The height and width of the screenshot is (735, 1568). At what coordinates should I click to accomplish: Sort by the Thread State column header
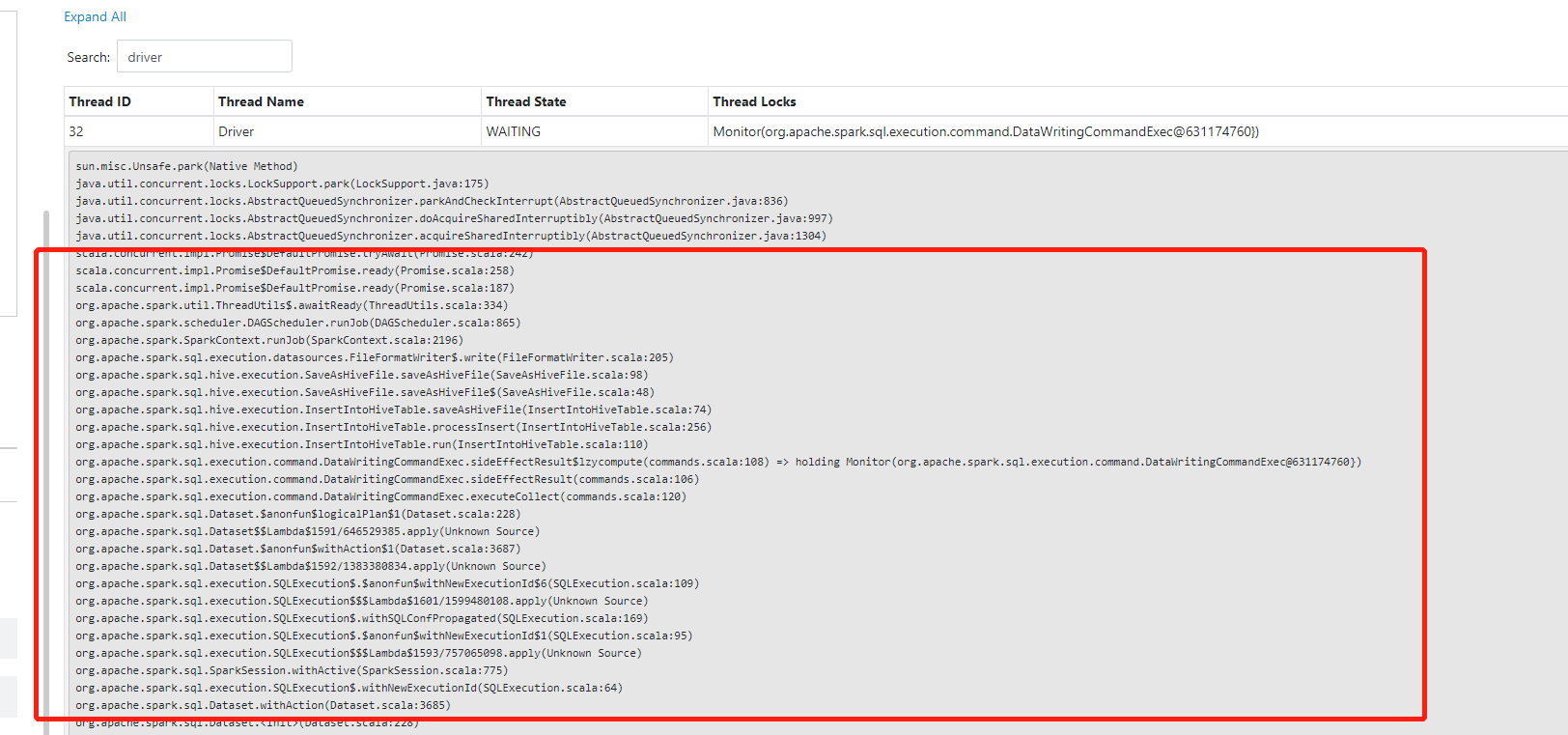(x=526, y=101)
